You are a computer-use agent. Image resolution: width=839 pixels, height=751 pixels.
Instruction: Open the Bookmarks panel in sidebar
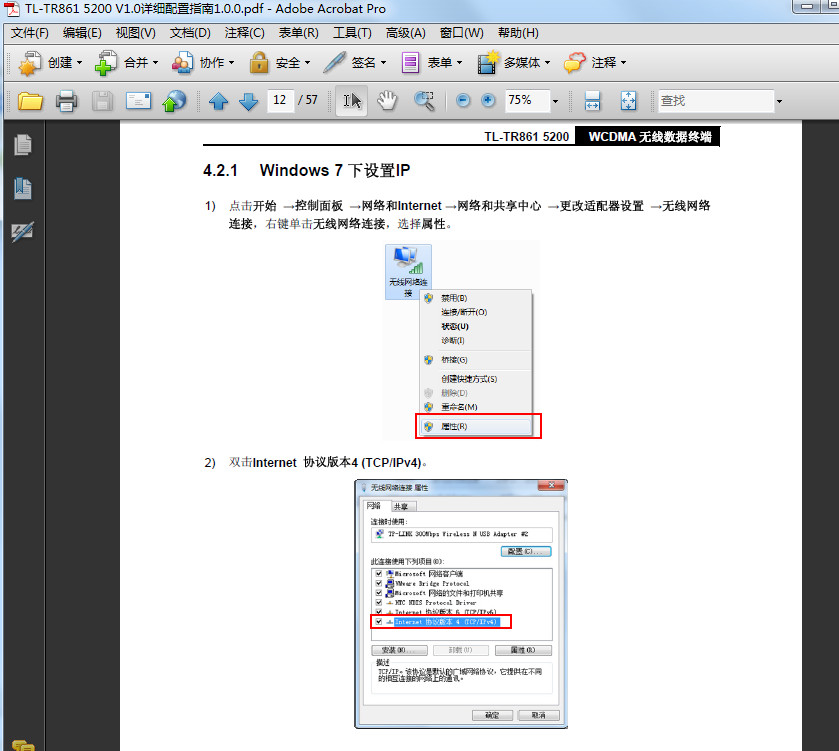click(22, 188)
